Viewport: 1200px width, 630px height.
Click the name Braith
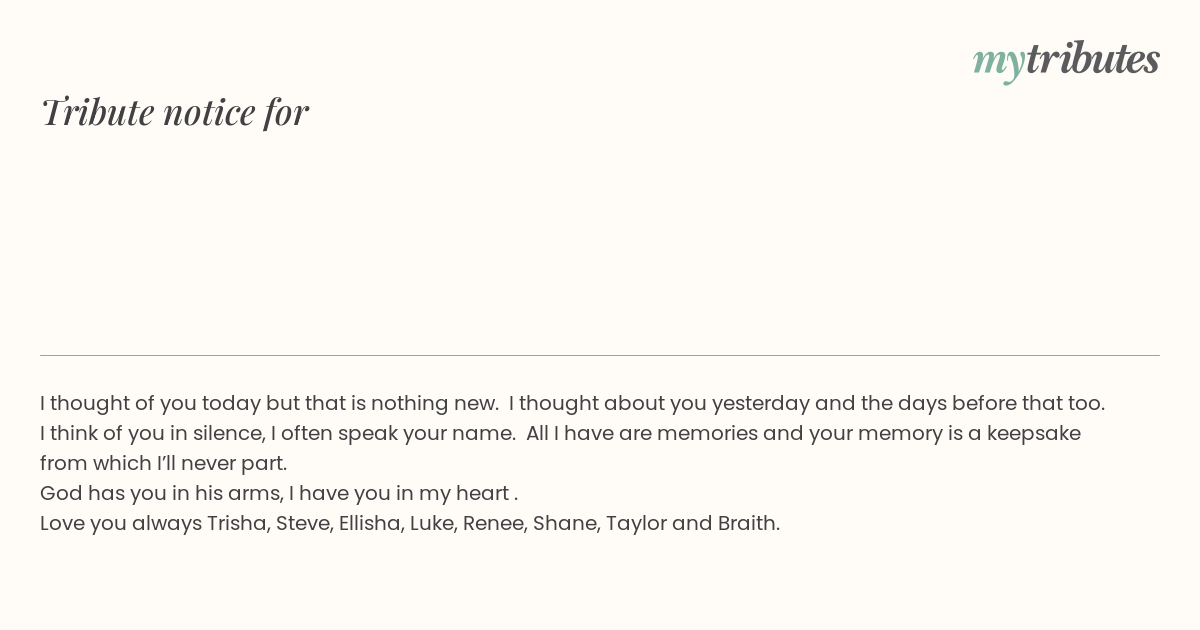[x=748, y=523]
